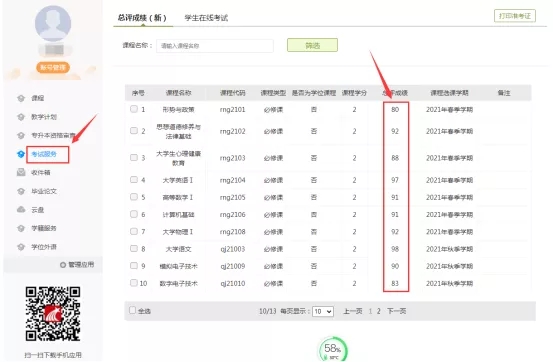
Task: Click the grade 83 in row 10
Action: 395,284
